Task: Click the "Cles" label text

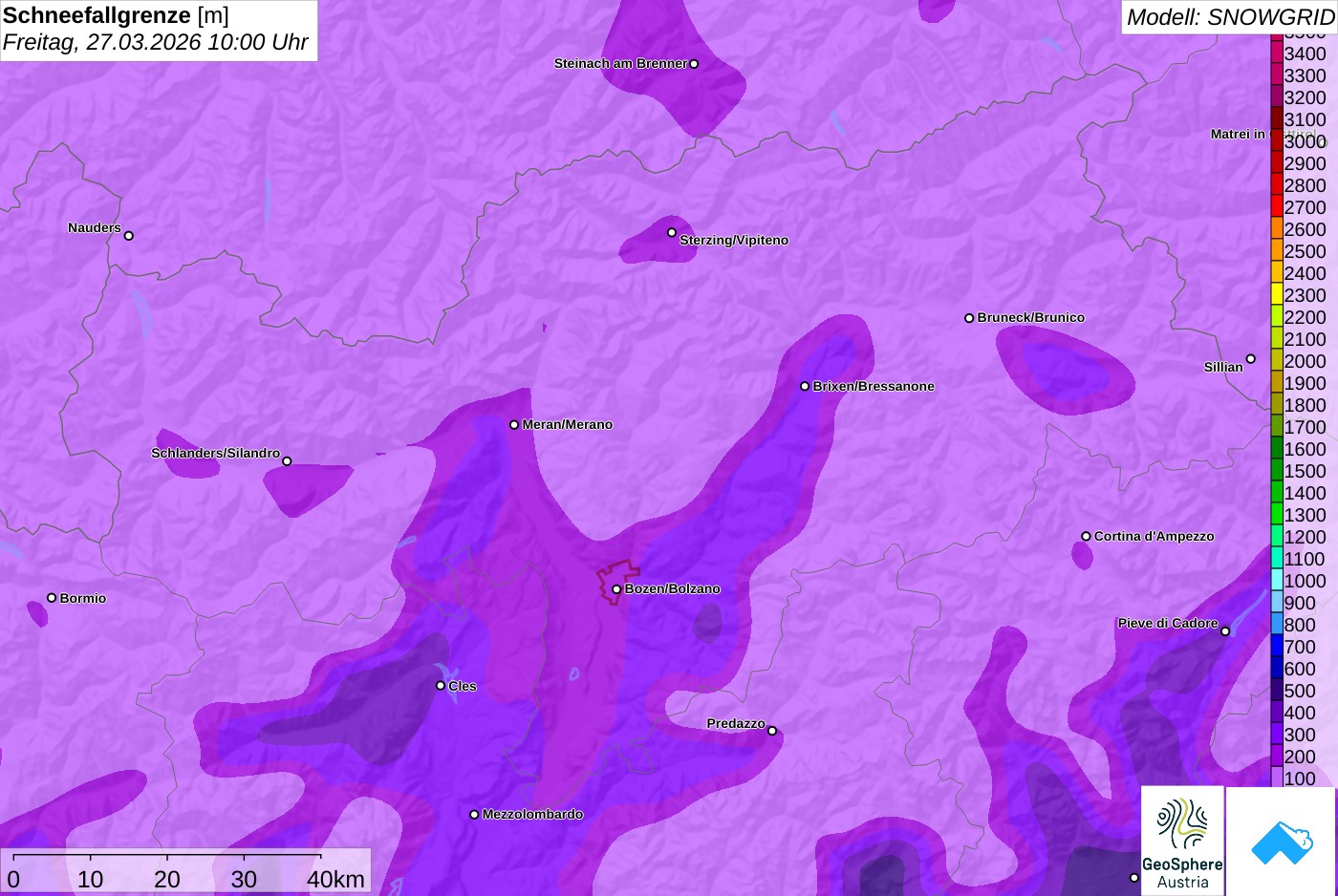Action: pyautogui.click(x=463, y=687)
